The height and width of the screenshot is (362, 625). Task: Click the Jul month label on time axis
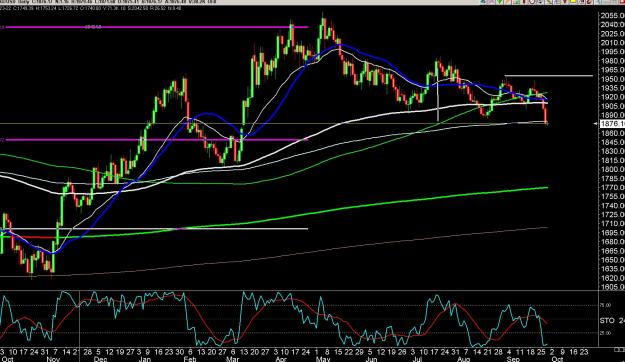click(x=417, y=359)
